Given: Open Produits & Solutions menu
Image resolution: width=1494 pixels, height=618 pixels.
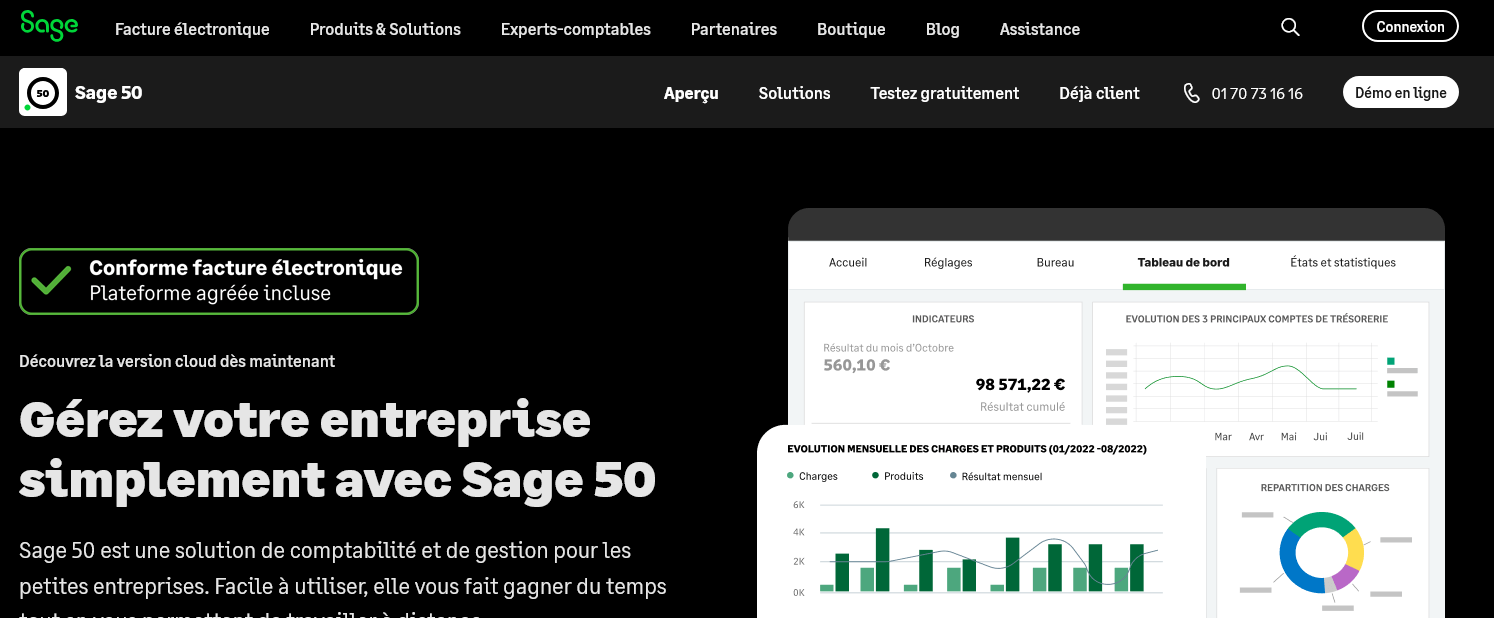Looking at the screenshot, I should tap(385, 29).
